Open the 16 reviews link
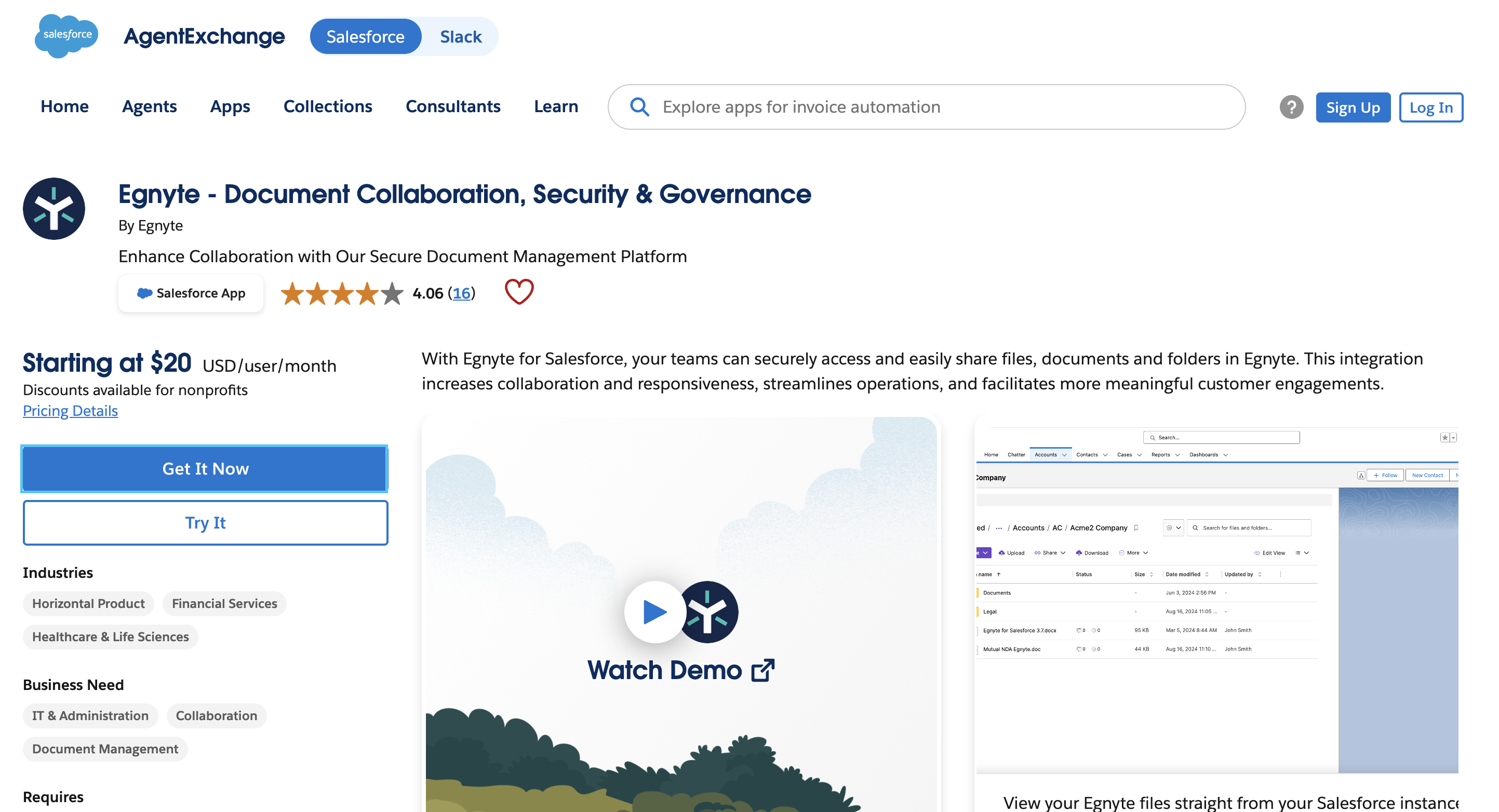This screenshot has height=812, width=1499. click(x=461, y=293)
